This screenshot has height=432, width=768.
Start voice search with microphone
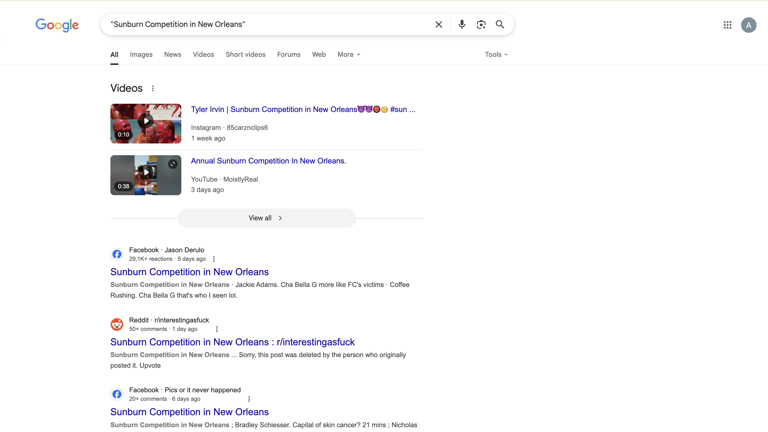click(461, 24)
